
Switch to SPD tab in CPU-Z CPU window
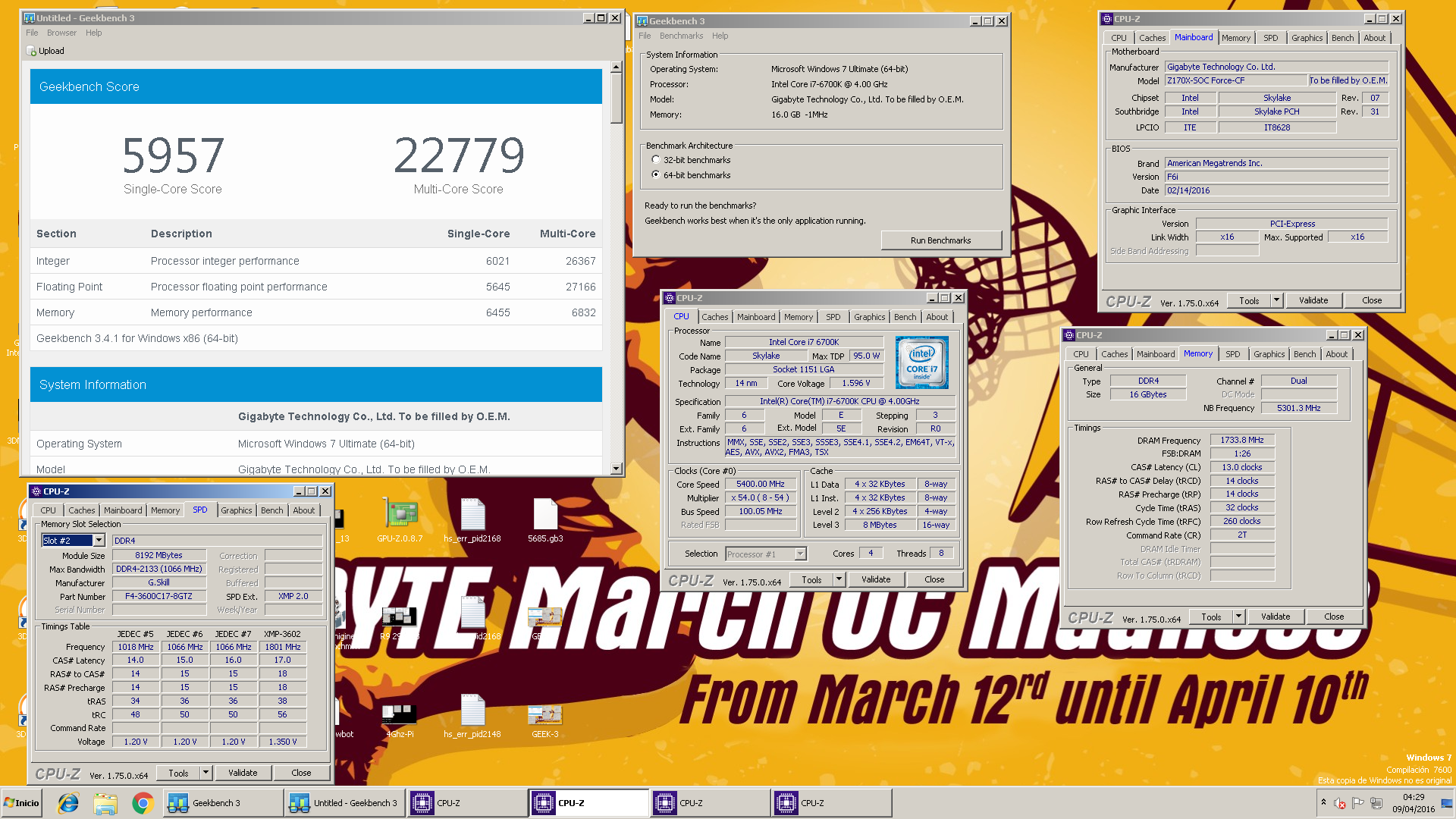click(833, 317)
